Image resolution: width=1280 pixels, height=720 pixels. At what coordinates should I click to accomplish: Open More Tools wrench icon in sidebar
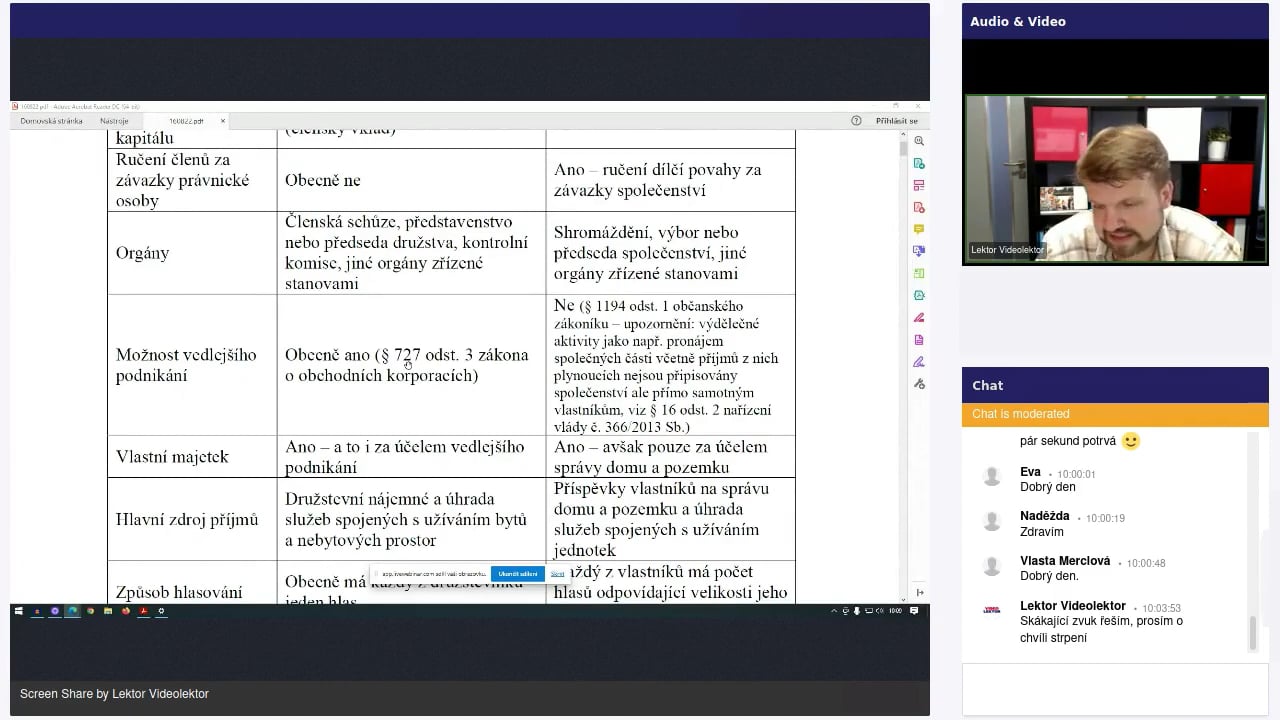point(919,384)
